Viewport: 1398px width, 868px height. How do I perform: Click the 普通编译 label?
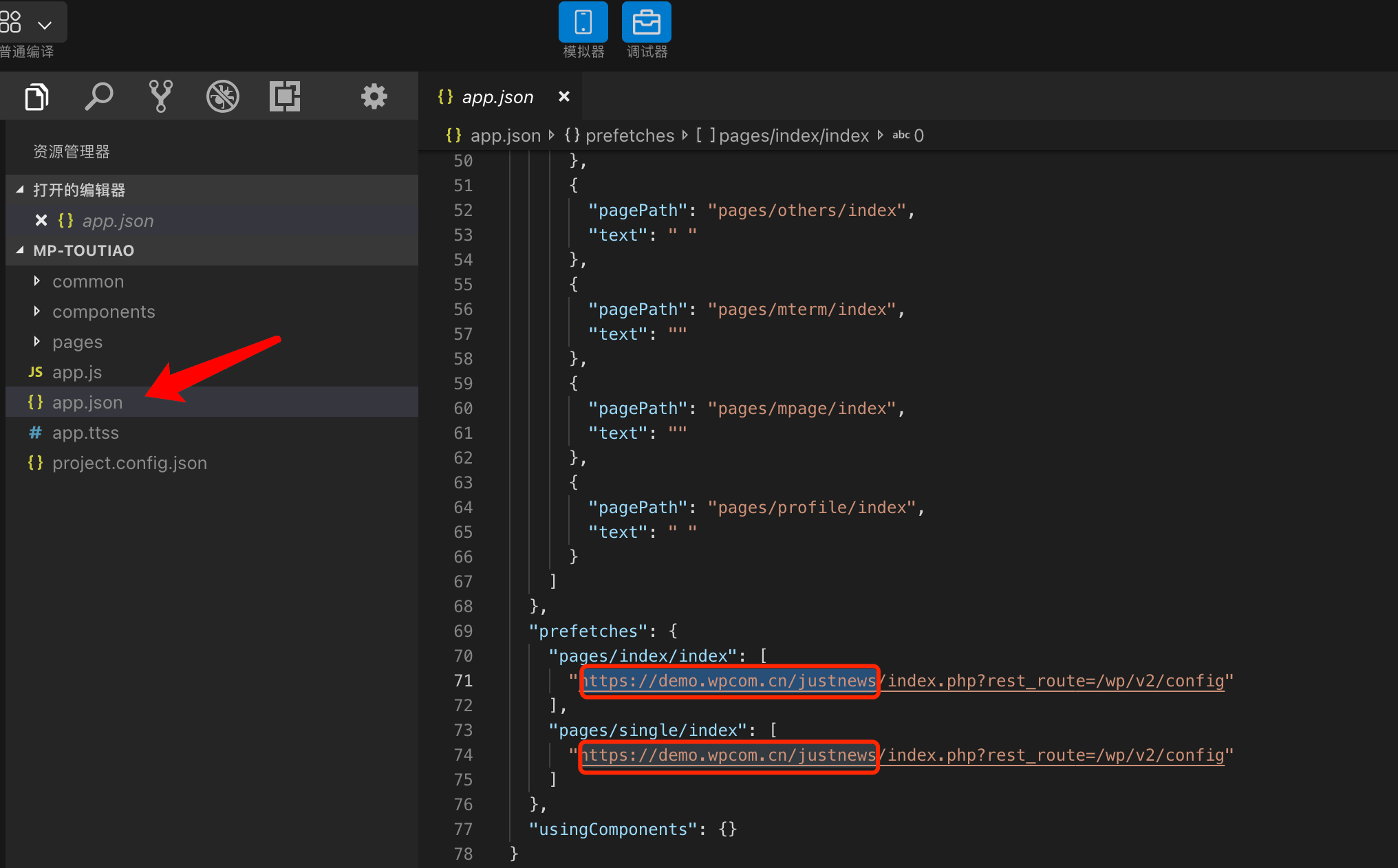[x=26, y=52]
